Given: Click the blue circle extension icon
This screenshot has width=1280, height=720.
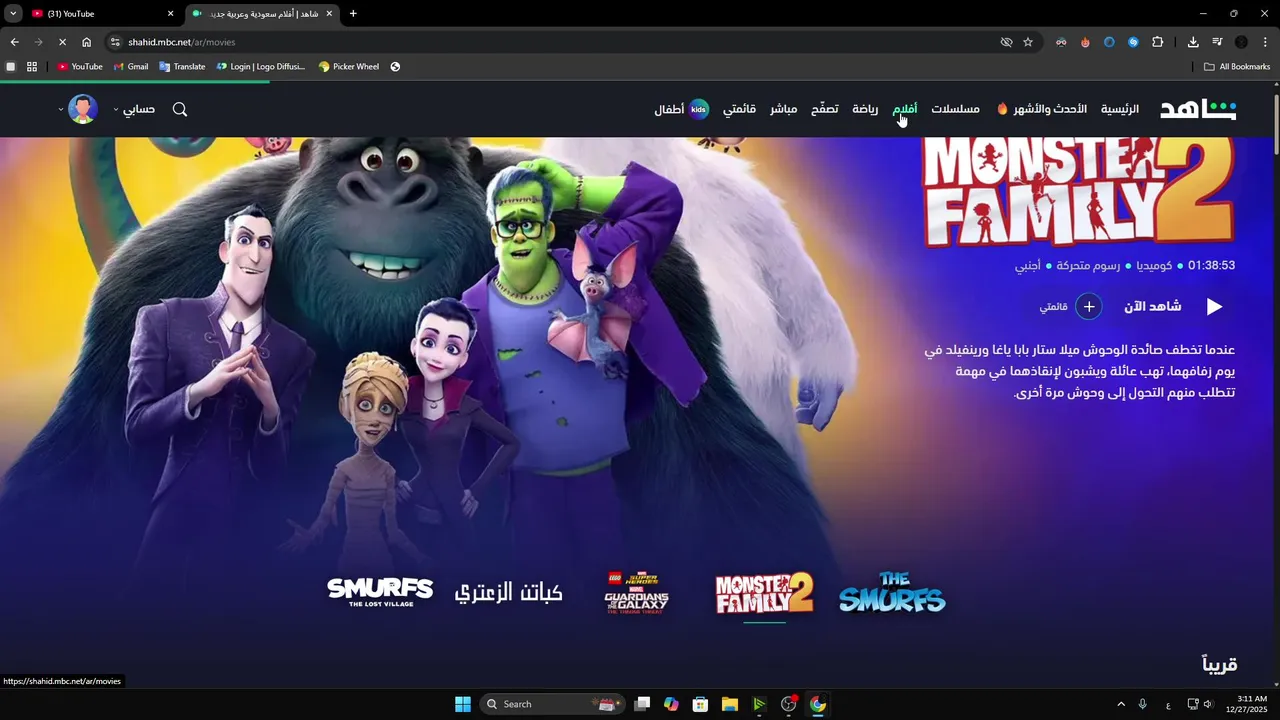Looking at the screenshot, I should tap(1109, 42).
